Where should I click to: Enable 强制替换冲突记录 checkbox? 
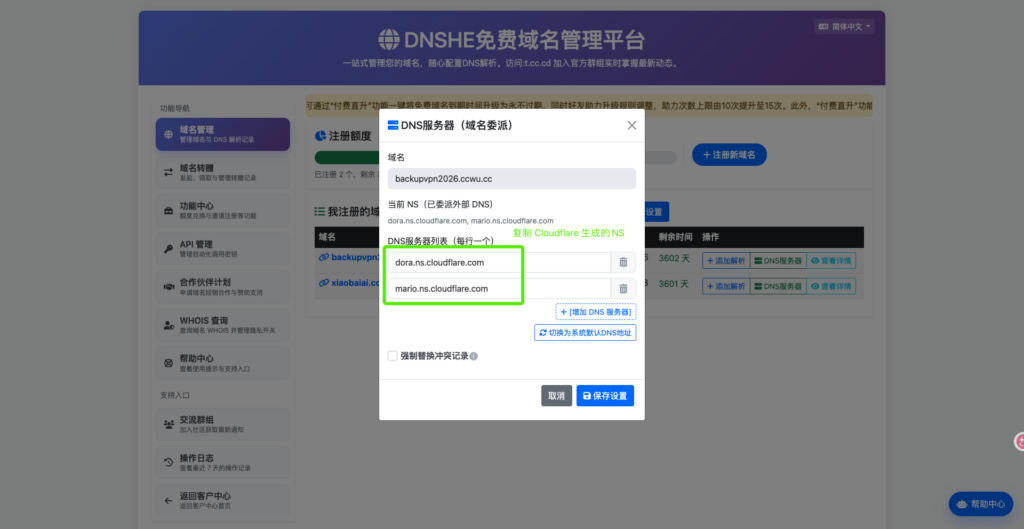coord(392,356)
